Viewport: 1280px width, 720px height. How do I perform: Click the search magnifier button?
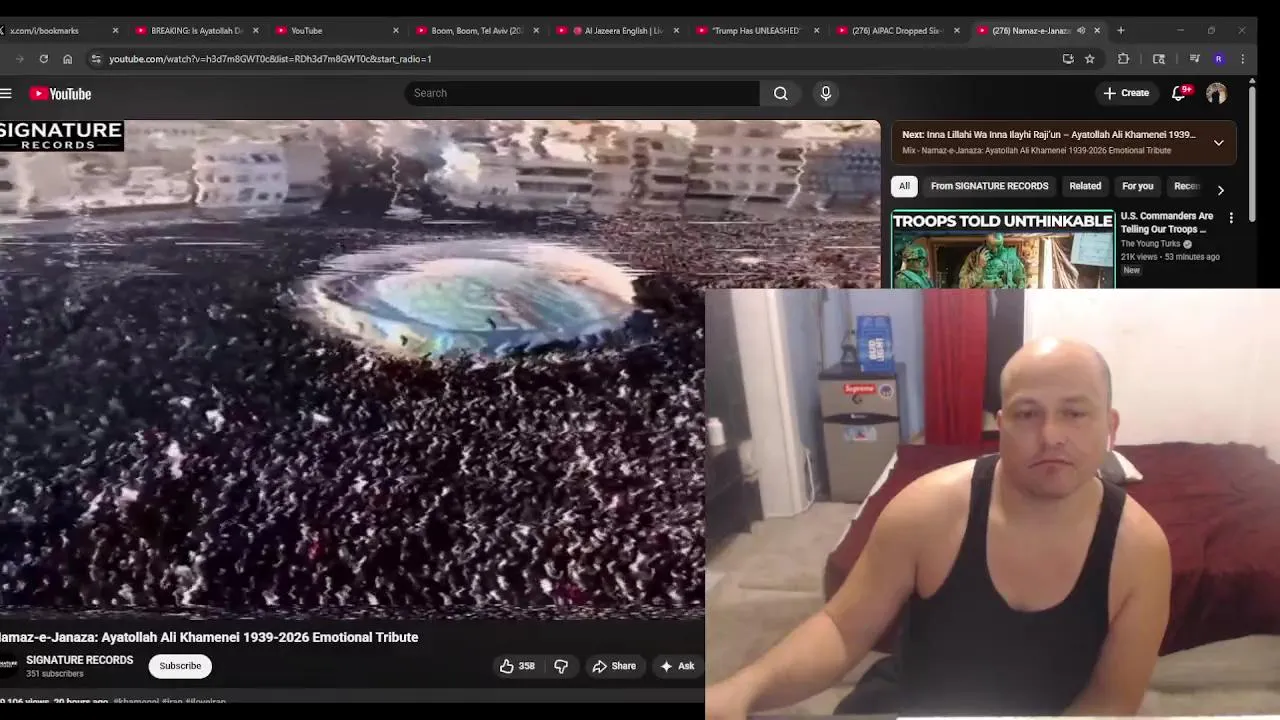click(x=781, y=93)
